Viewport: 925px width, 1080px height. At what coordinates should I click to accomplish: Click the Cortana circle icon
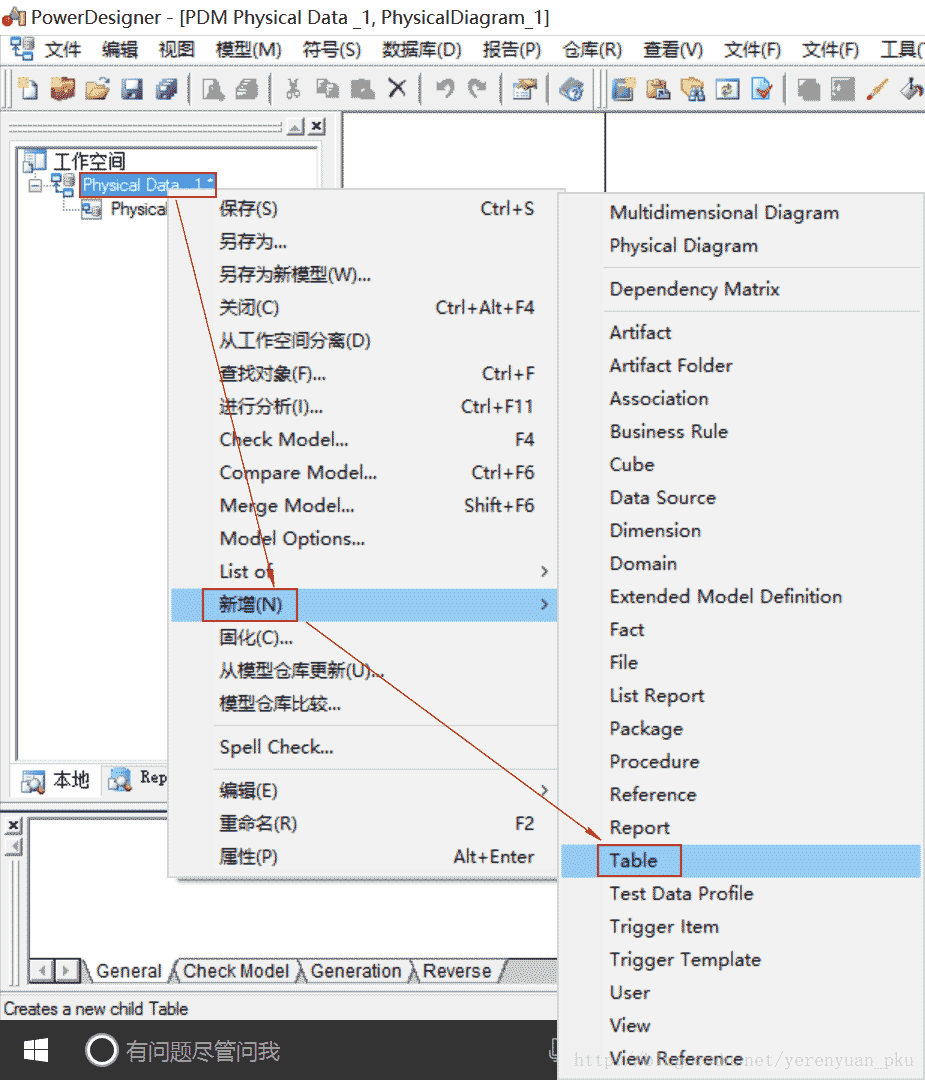coord(101,1050)
